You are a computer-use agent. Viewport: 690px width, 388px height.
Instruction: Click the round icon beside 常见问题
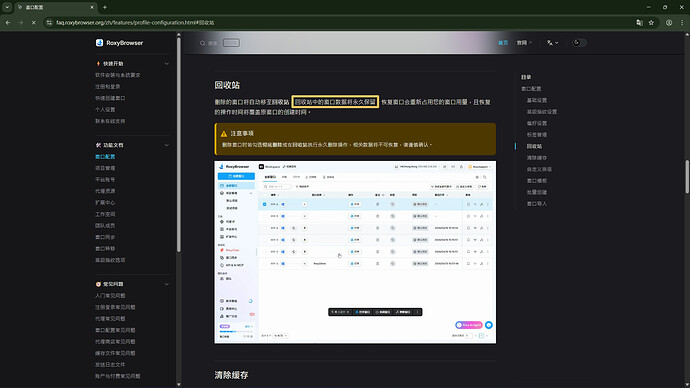(98, 284)
